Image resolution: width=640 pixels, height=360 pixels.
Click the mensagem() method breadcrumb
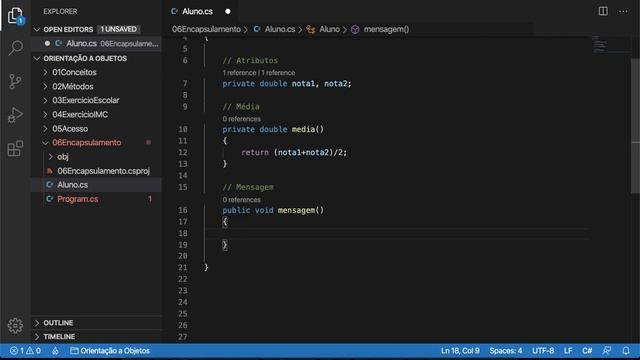[386, 29]
